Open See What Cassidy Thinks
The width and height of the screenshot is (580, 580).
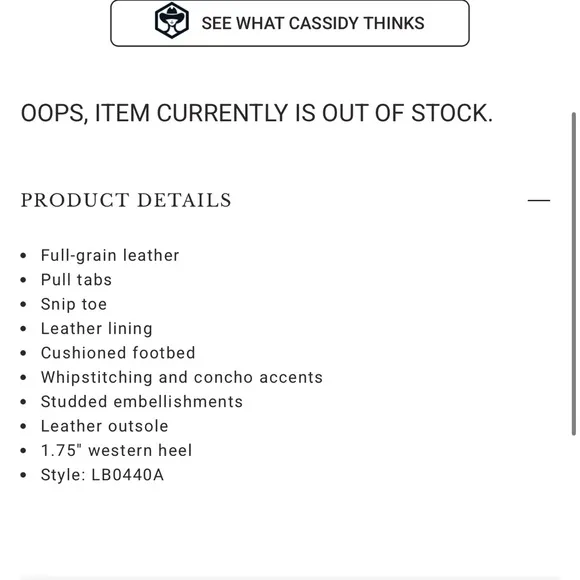[290, 23]
